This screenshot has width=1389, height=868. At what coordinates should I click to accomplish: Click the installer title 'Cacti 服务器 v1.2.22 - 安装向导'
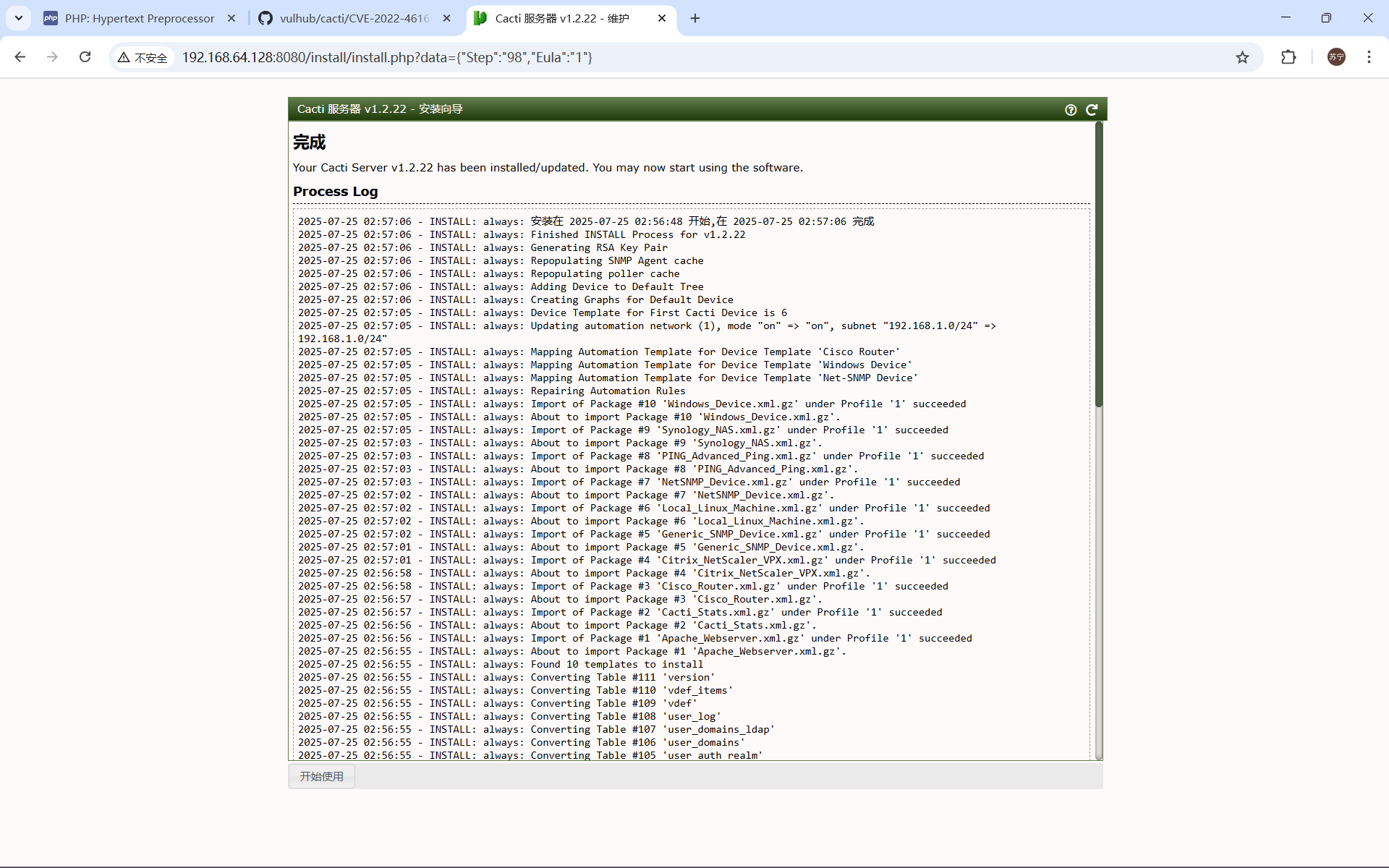coord(380,109)
